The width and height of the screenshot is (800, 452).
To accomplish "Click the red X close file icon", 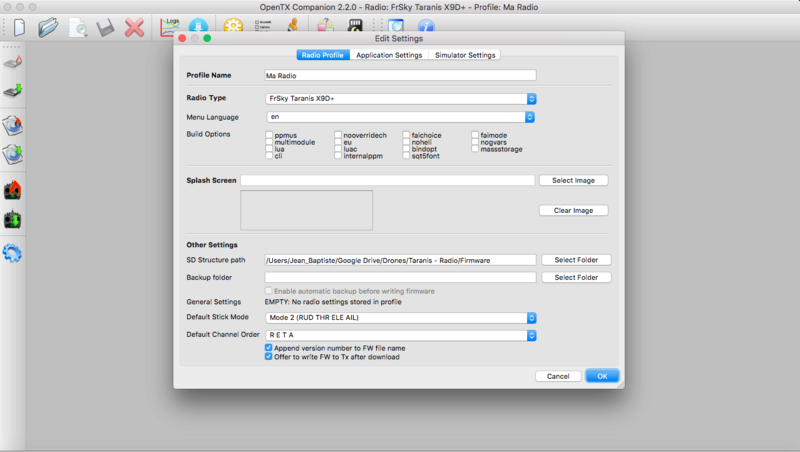I will click(x=134, y=28).
